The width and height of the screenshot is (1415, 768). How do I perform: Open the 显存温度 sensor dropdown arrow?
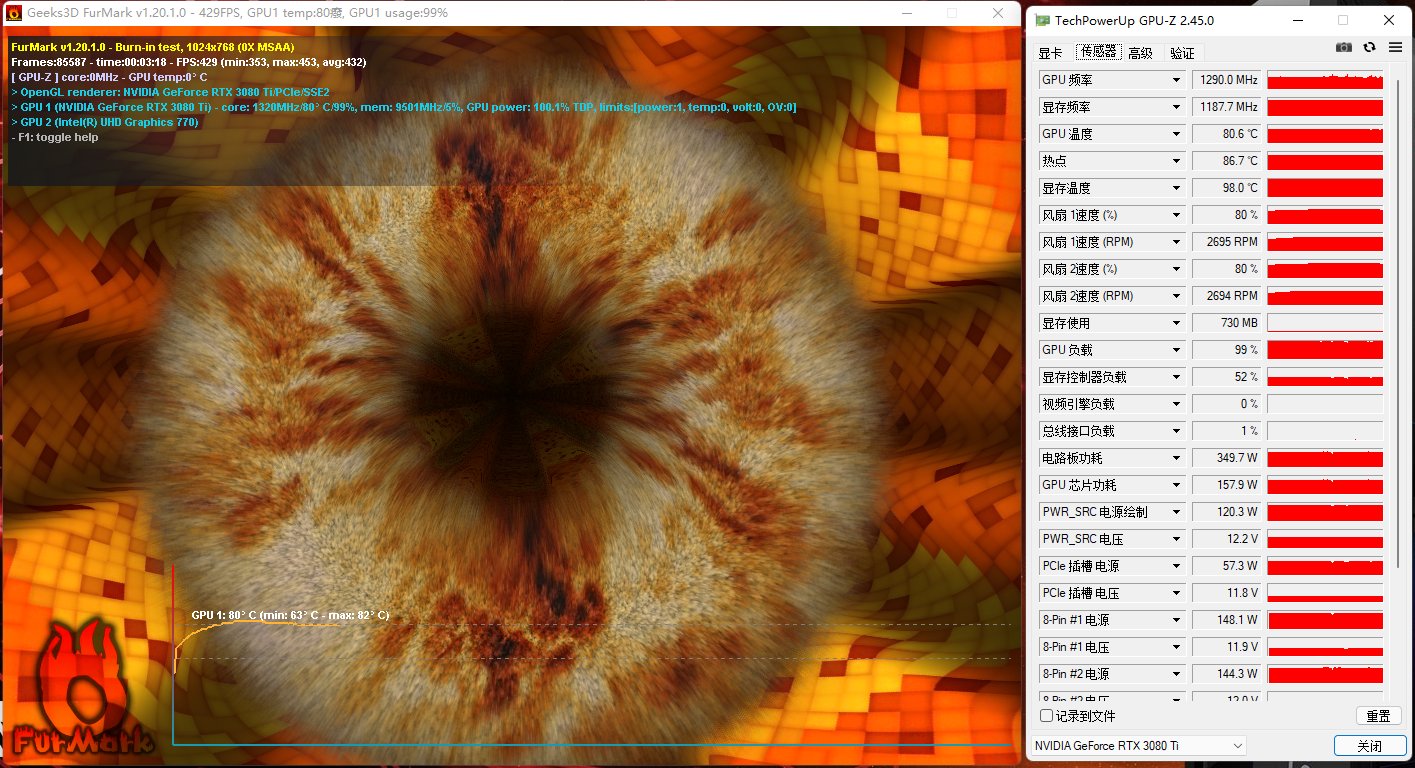pyautogui.click(x=1176, y=188)
